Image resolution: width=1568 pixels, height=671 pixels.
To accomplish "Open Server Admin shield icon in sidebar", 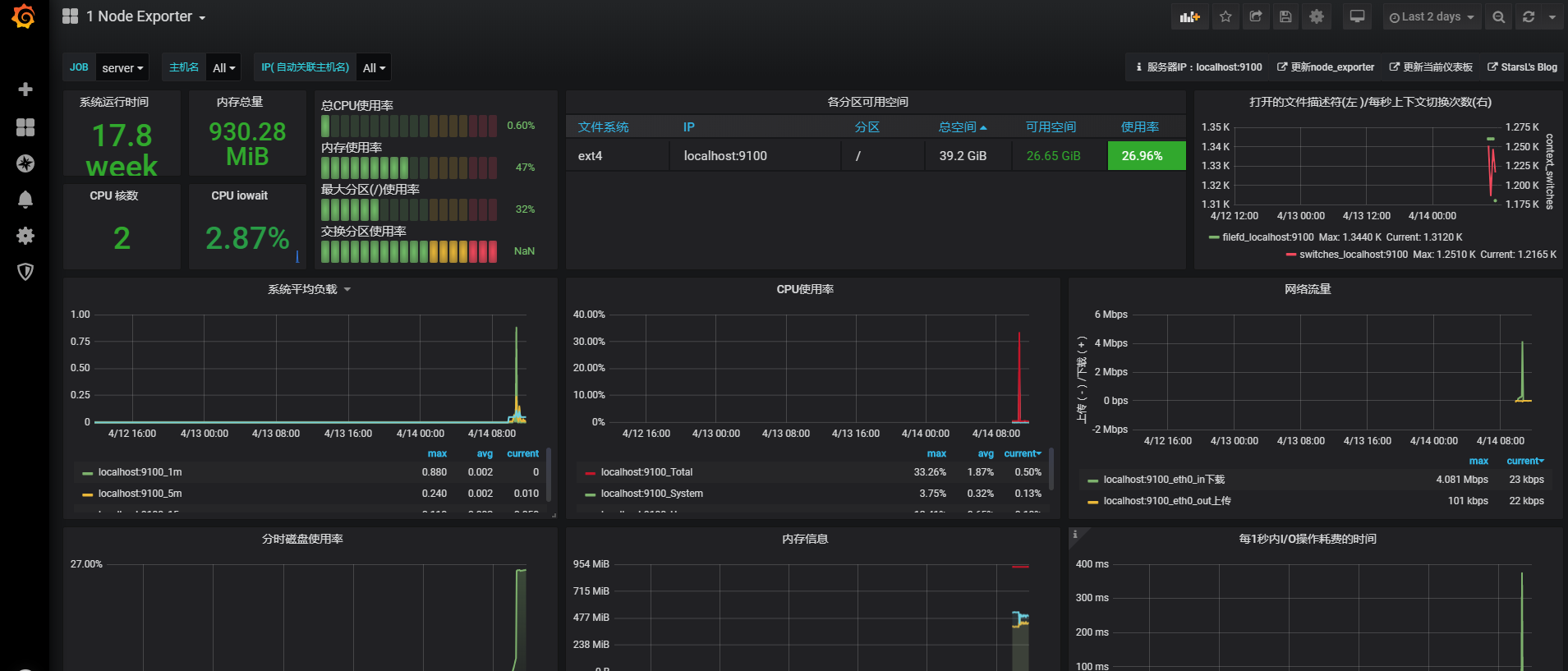I will 25,272.
